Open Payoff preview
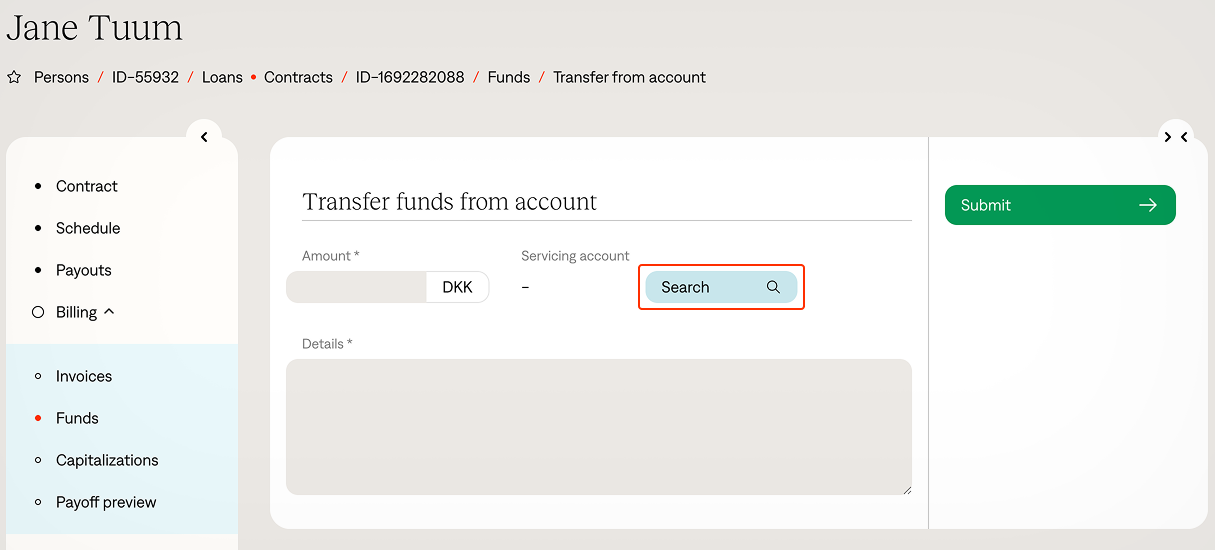This screenshot has height=550, width=1215. 106,502
